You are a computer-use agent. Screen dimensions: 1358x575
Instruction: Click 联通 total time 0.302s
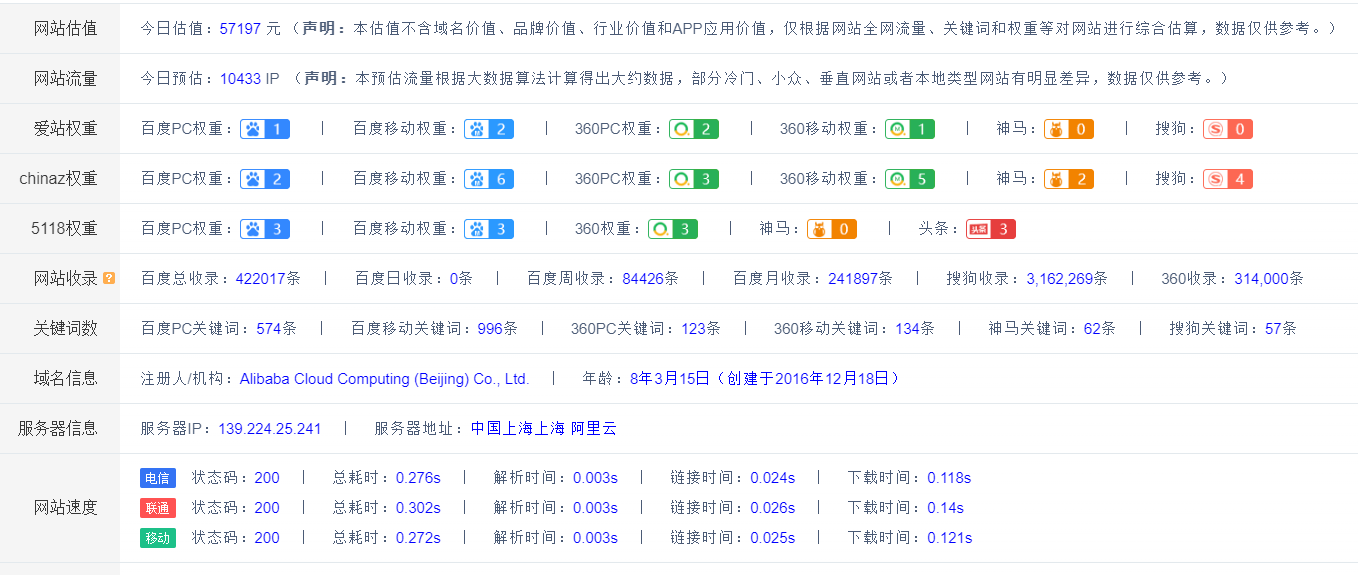point(418,508)
